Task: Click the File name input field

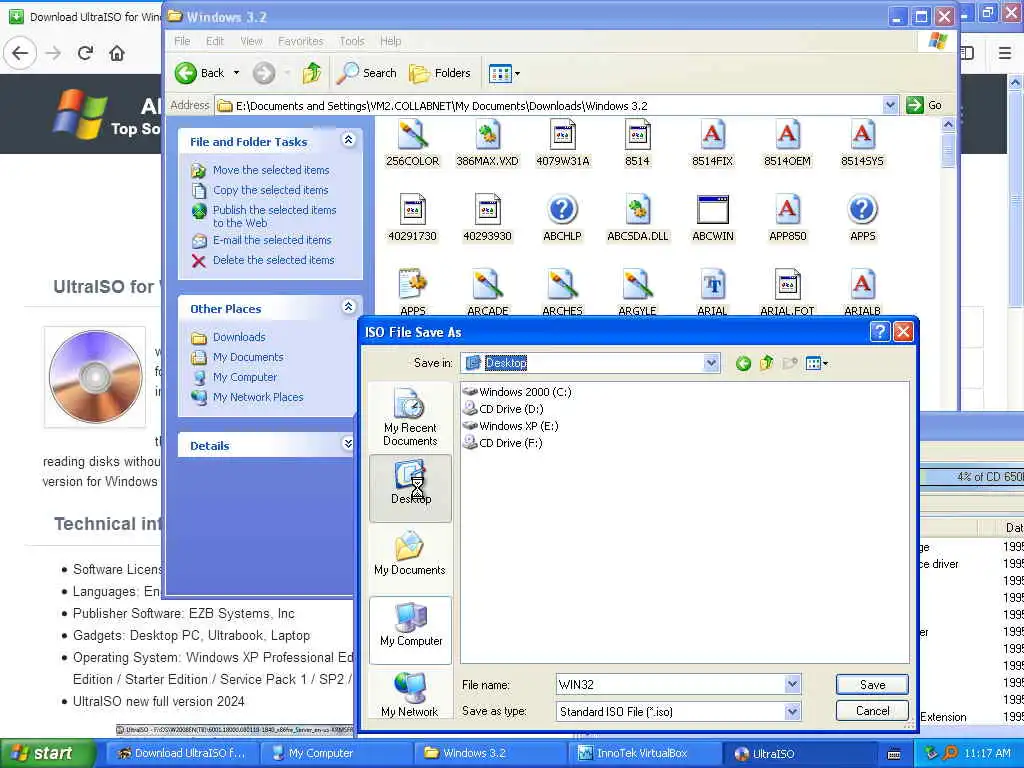Action: (671, 684)
